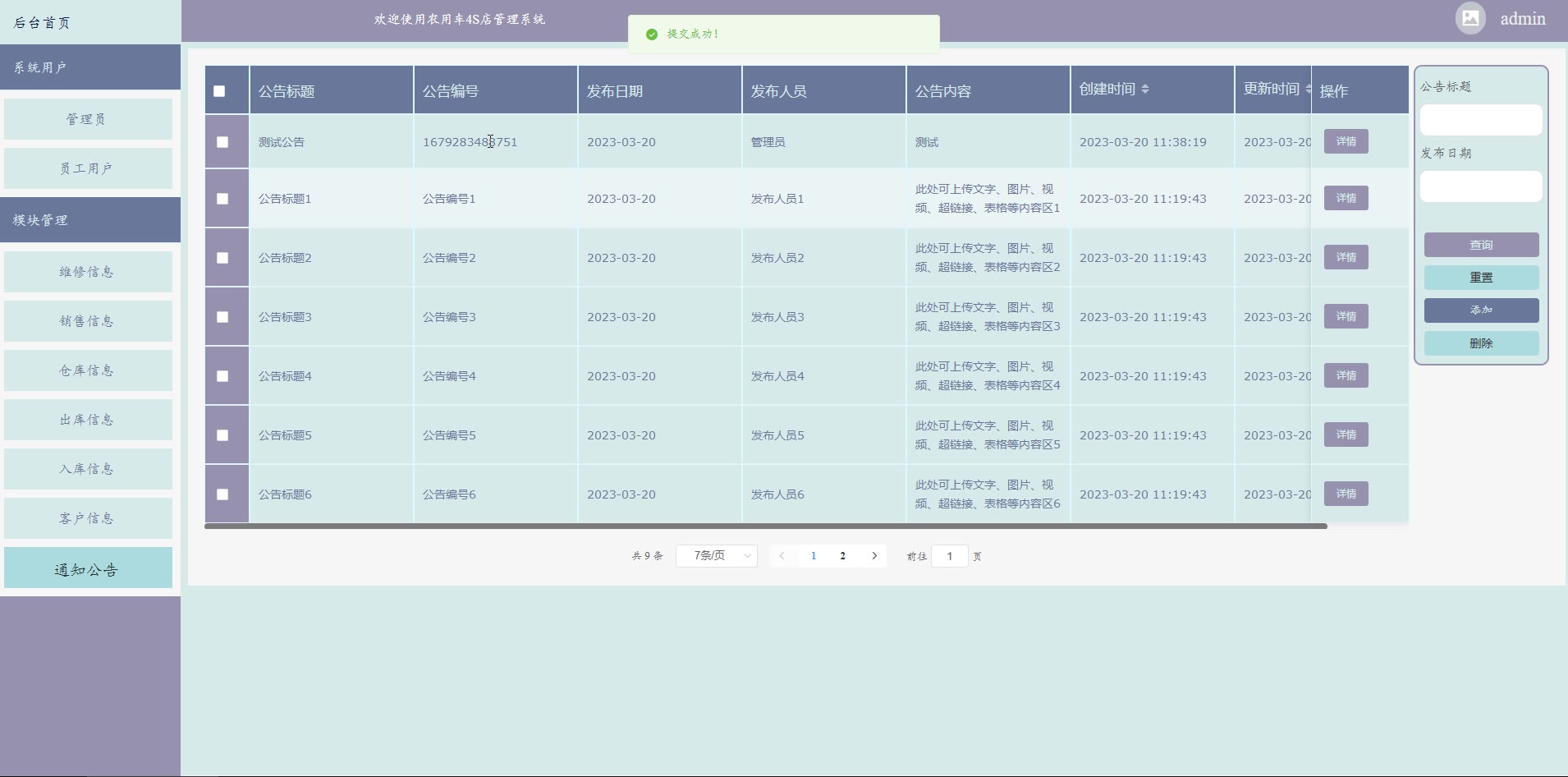Click the 更新时间 column header
The width and height of the screenshot is (1568, 777).
tap(1273, 90)
